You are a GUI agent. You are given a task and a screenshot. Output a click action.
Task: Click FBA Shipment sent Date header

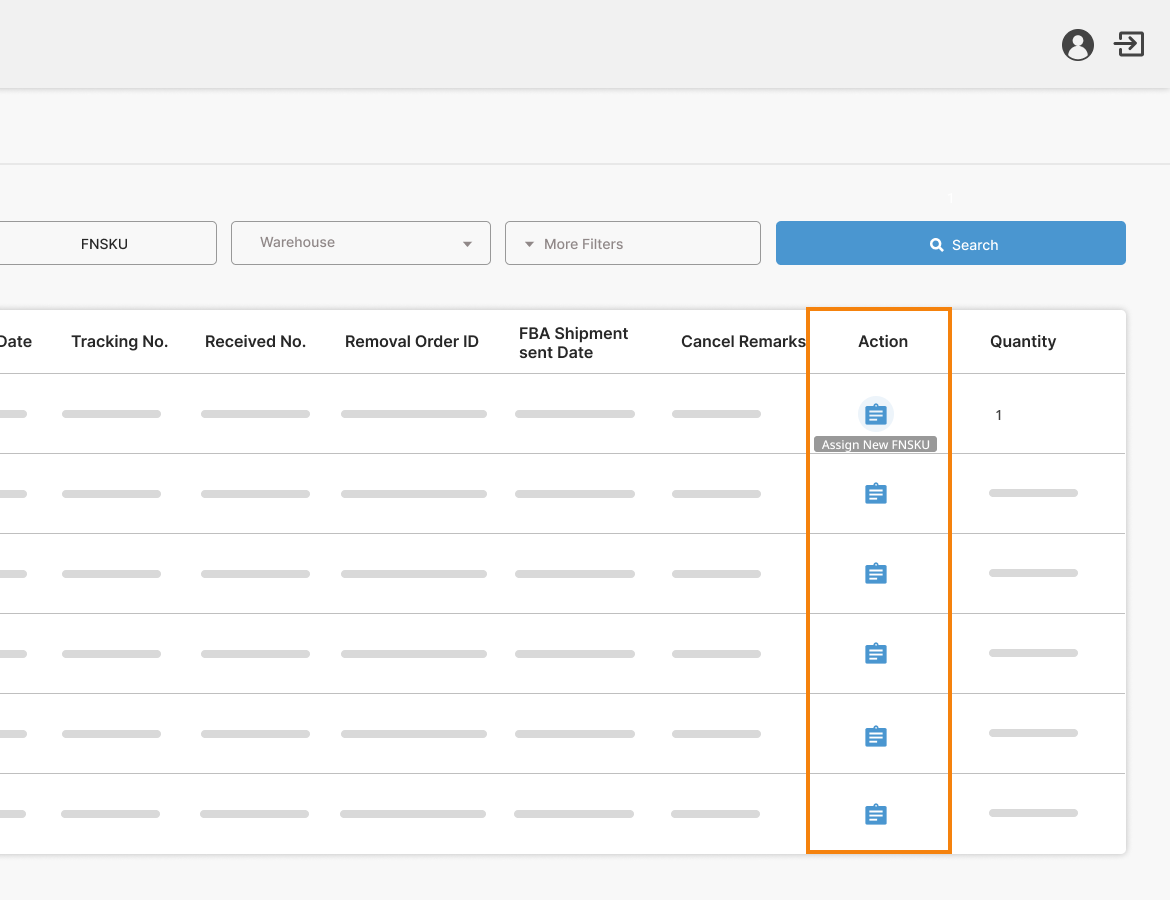point(573,343)
